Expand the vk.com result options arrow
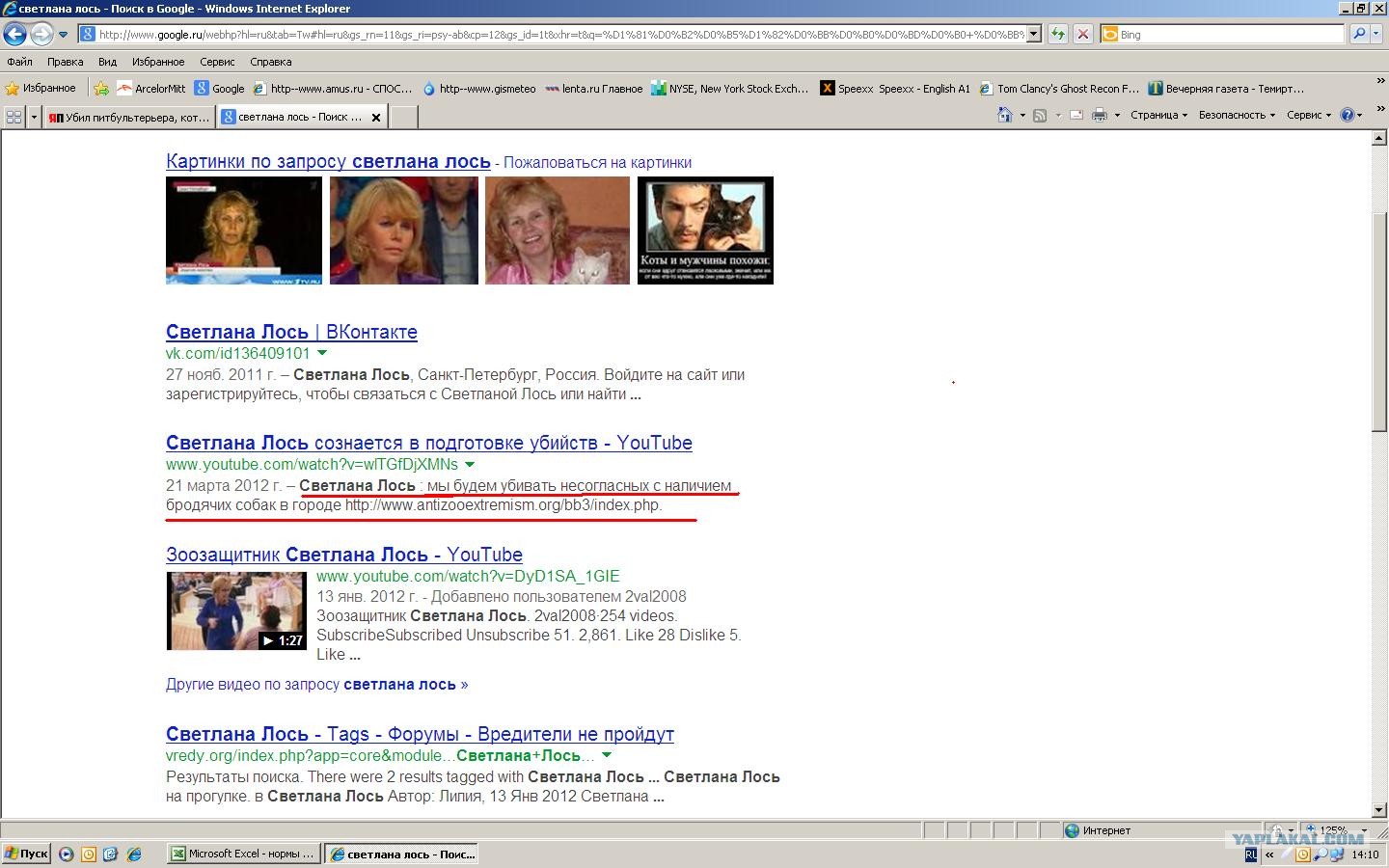Viewport: 1389px width, 868px height. (x=322, y=353)
